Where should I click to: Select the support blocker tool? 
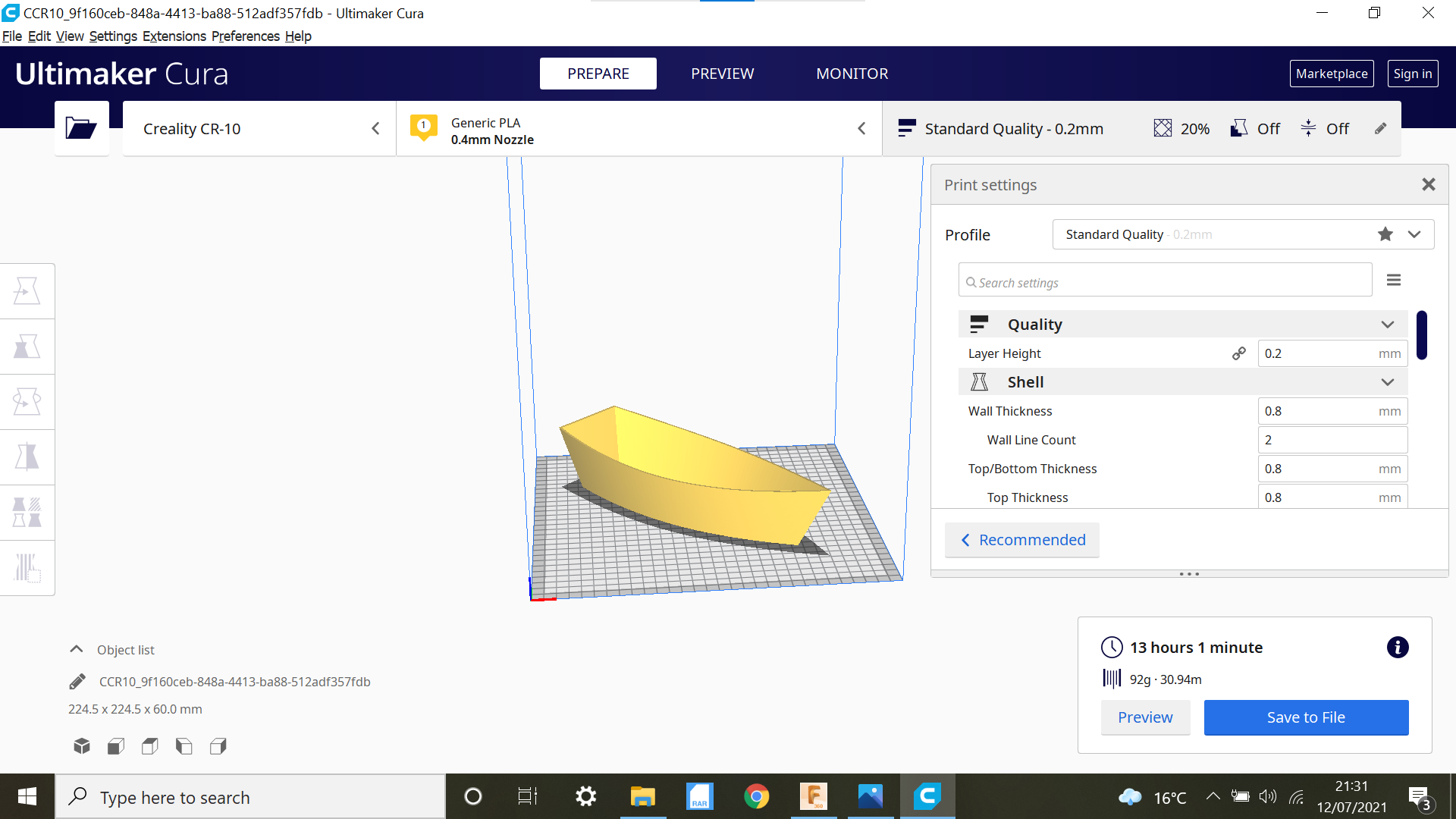[27, 567]
